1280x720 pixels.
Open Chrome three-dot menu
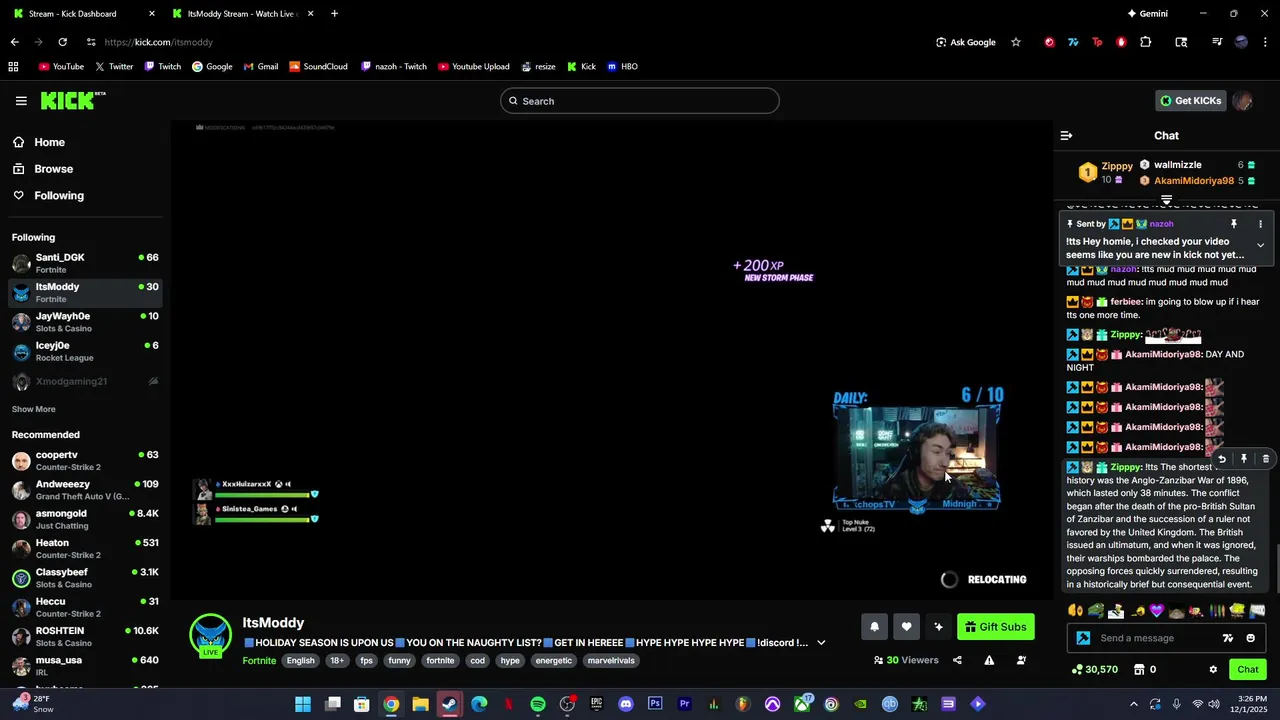pos(1264,42)
